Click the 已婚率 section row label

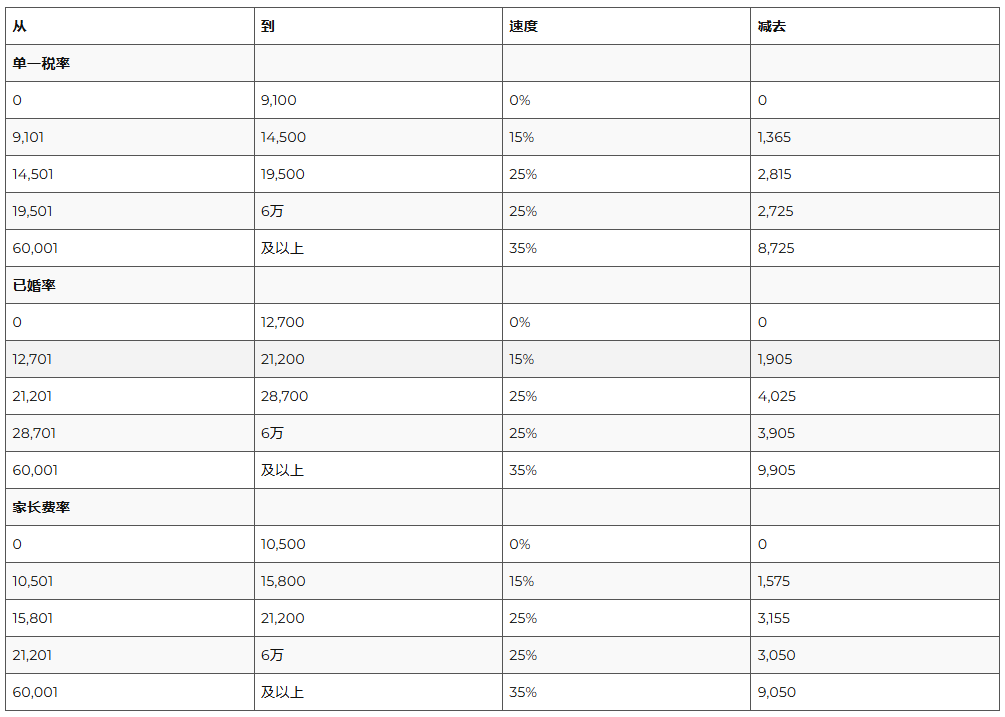click(x=34, y=285)
